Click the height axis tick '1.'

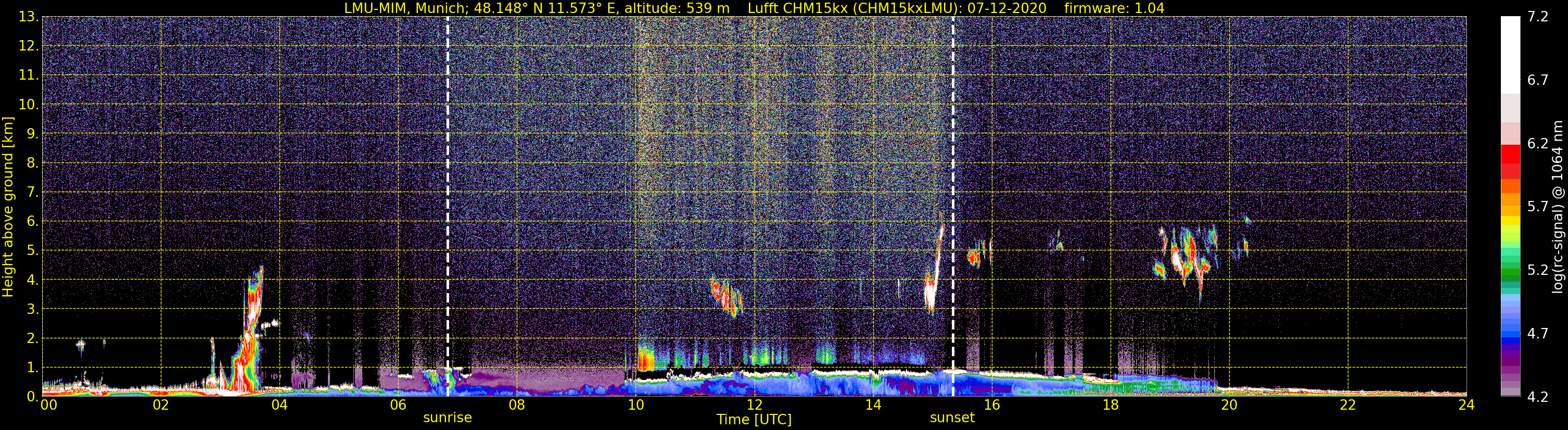coord(32,367)
